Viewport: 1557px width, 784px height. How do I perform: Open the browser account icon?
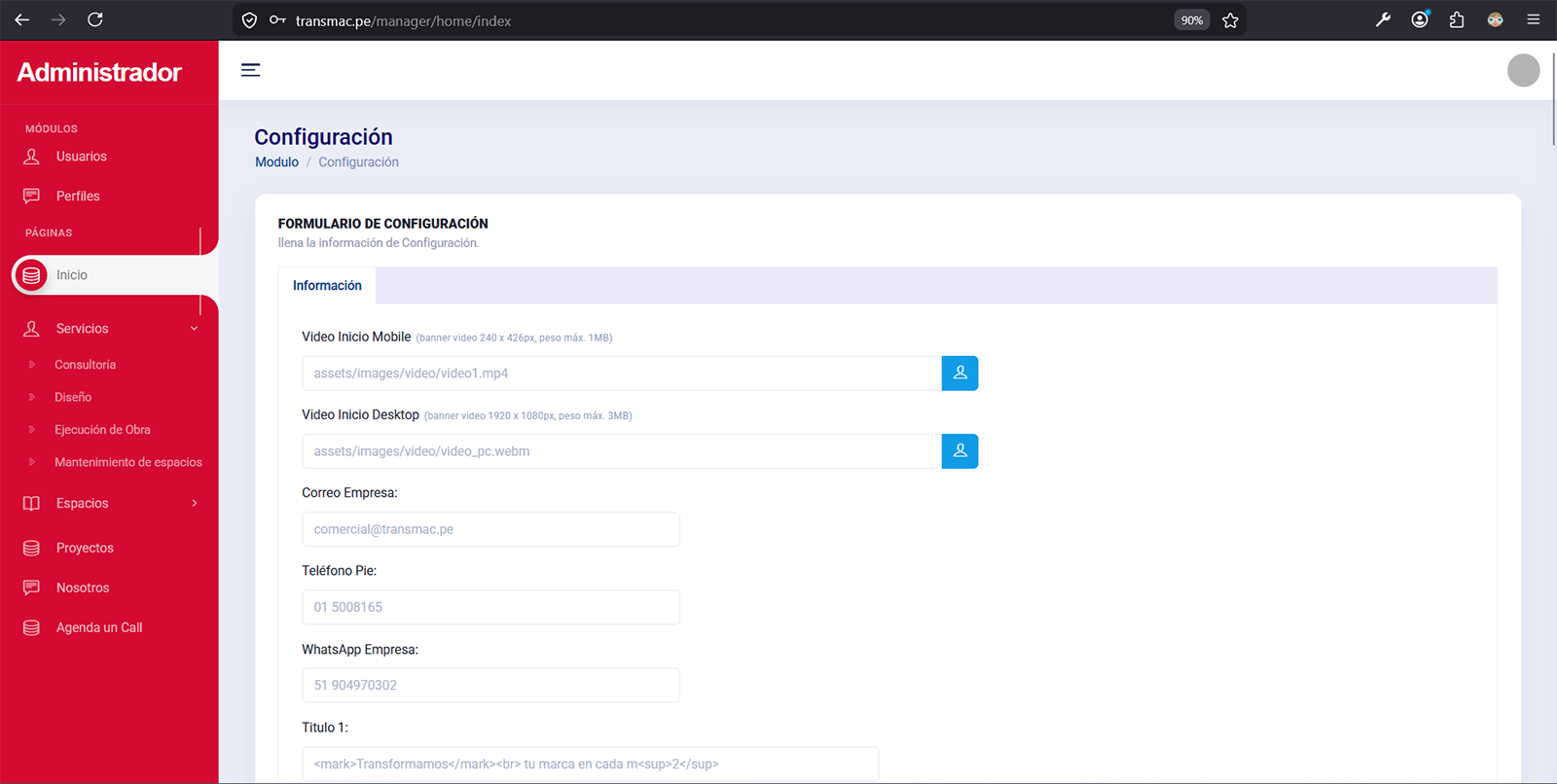(x=1420, y=19)
